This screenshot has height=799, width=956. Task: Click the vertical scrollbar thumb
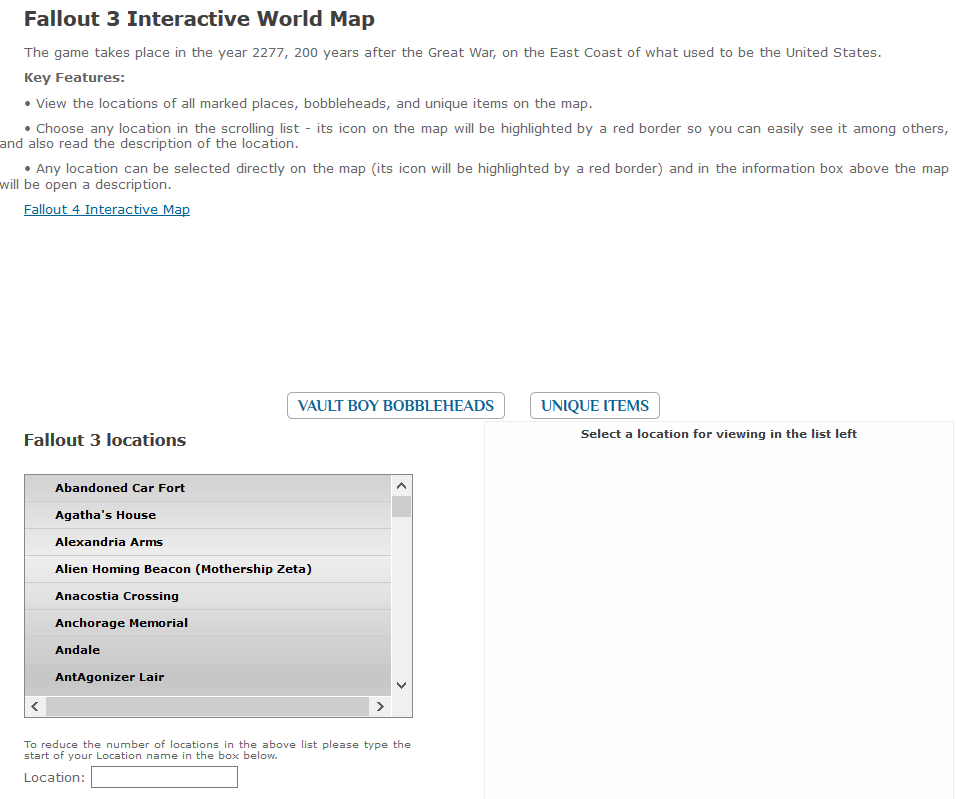pos(401,506)
